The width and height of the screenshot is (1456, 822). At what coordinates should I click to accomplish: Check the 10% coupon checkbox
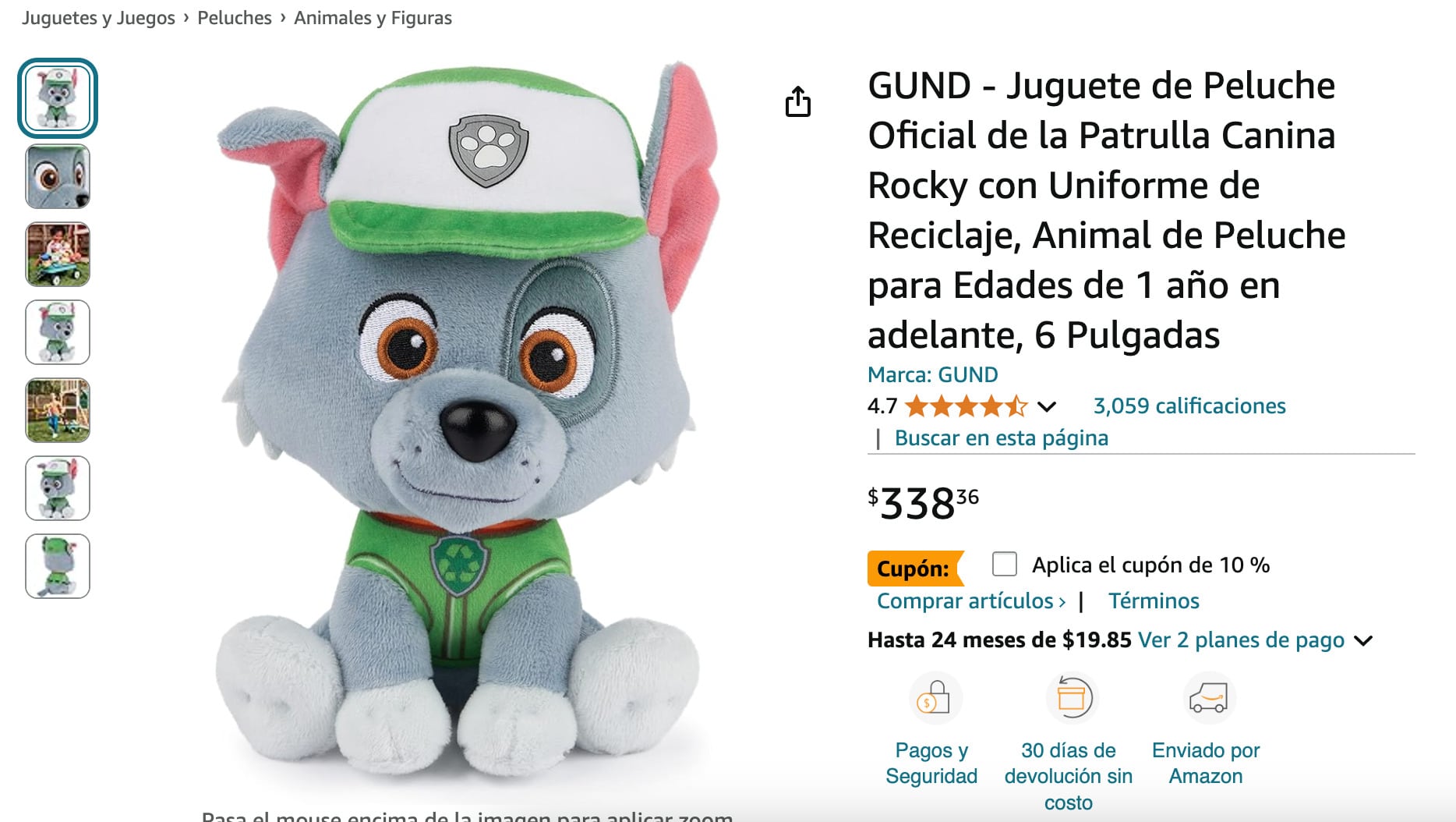click(1005, 564)
